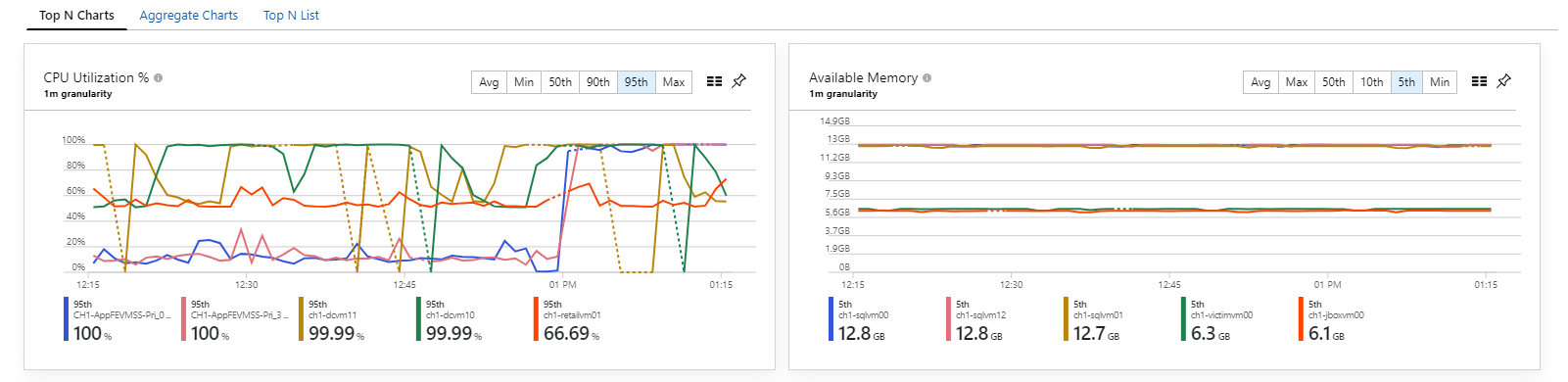
Task: Open info icon next to CPU Utilization %
Action: [159, 77]
